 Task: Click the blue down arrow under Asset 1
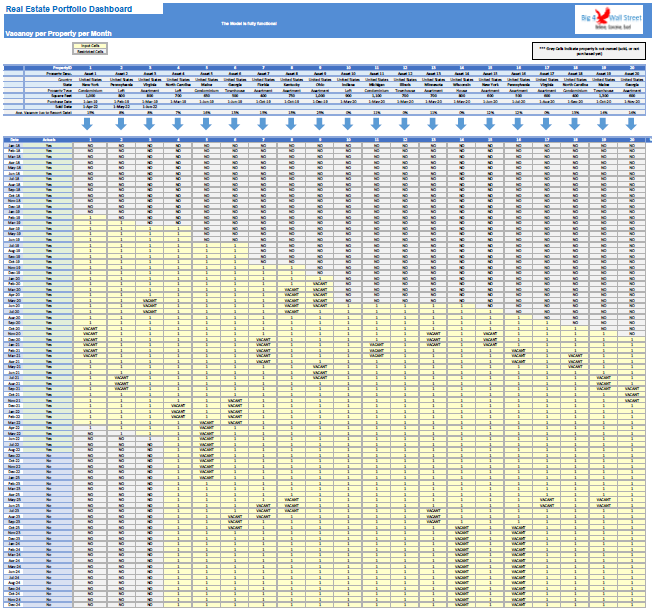(87, 124)
